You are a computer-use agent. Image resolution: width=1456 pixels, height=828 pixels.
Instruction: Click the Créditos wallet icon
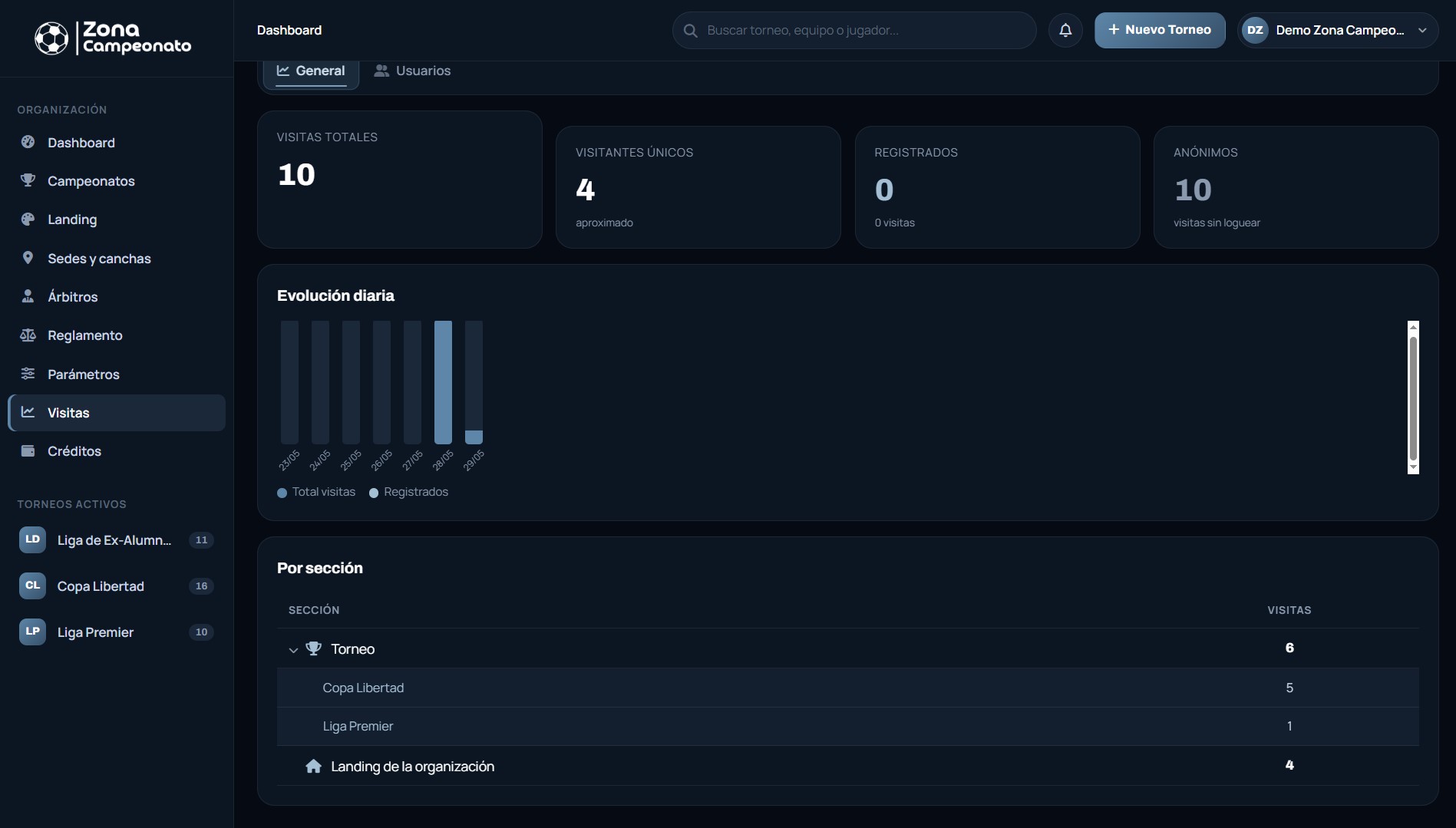click(x=28, y=450)
